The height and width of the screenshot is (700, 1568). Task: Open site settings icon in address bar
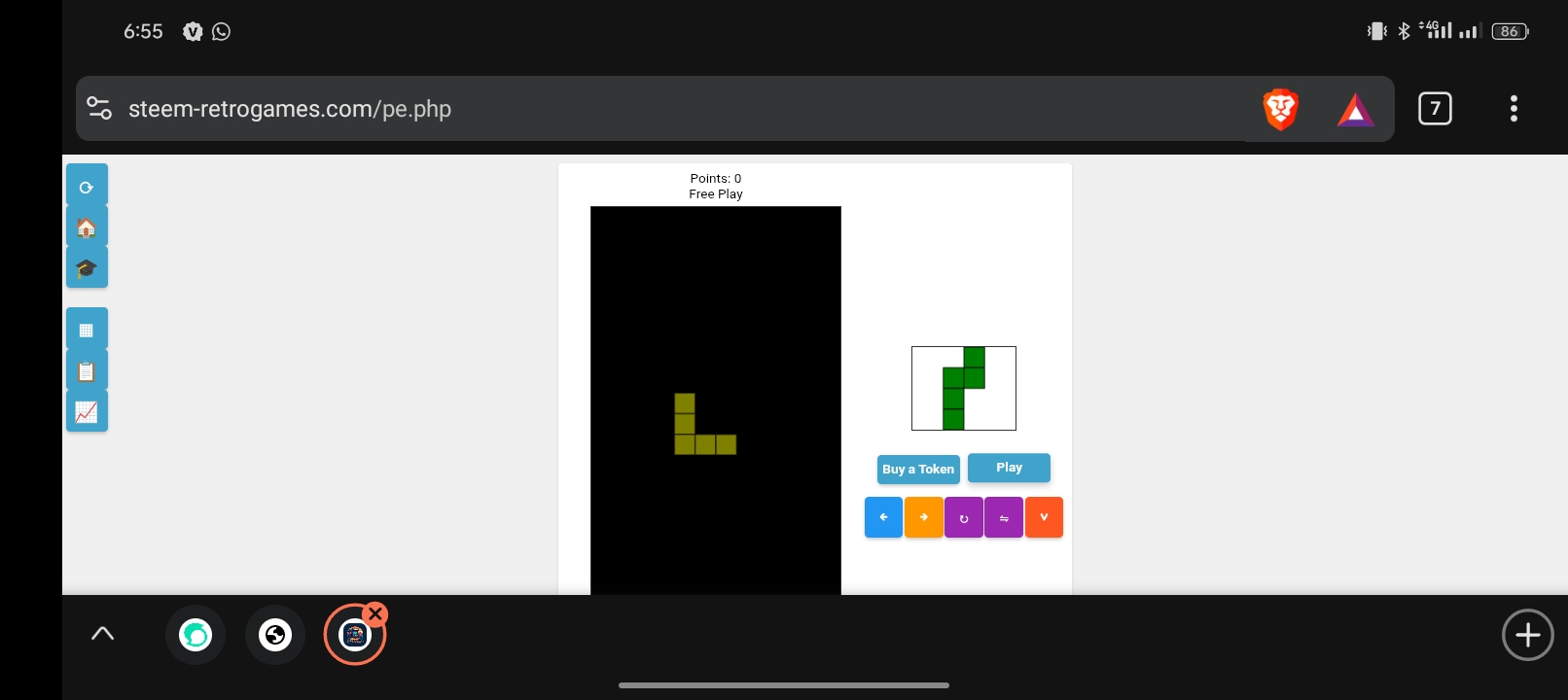click(99, 108)
